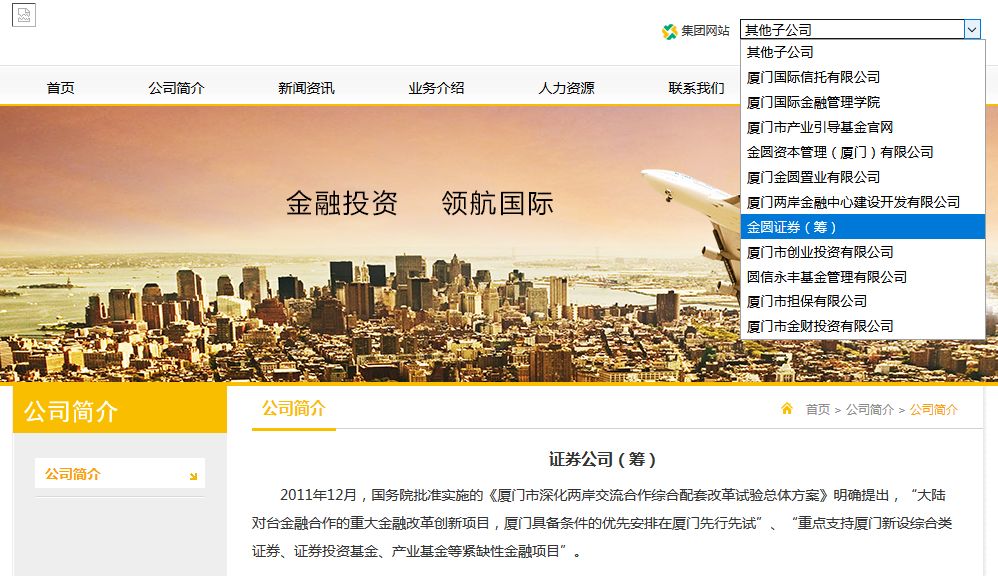The image size is (998, 576).
Task: Click gray 公司简介 breadcrumb link
Action: [869, 409]
